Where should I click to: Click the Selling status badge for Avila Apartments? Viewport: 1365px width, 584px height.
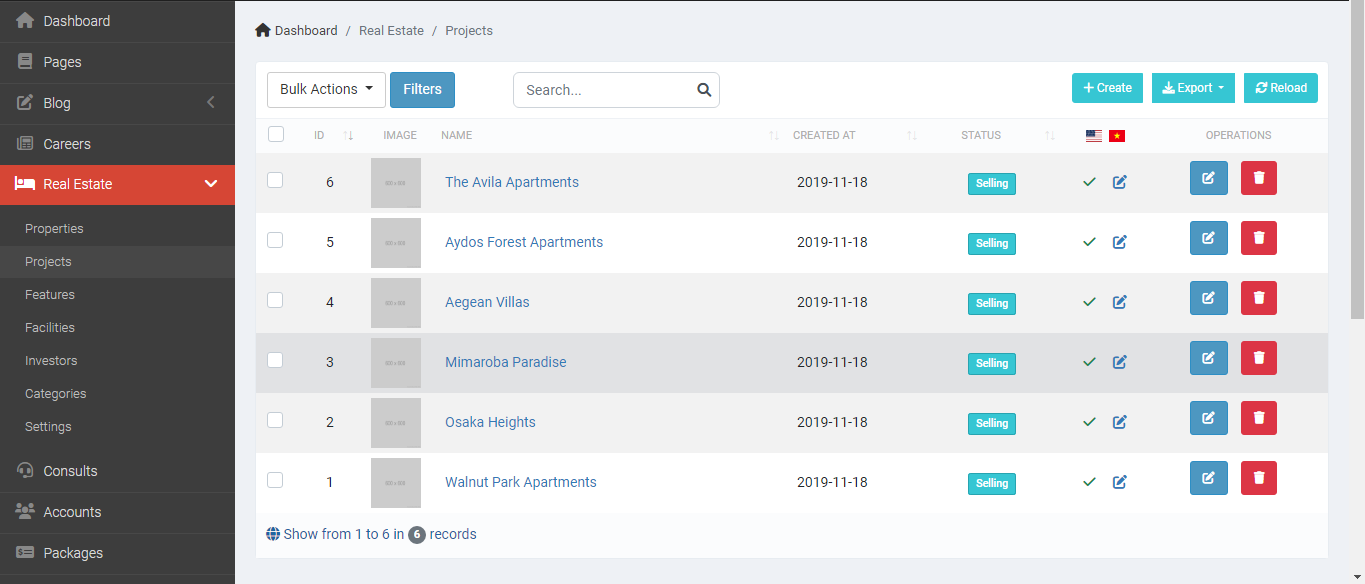[x=991, y=183]
